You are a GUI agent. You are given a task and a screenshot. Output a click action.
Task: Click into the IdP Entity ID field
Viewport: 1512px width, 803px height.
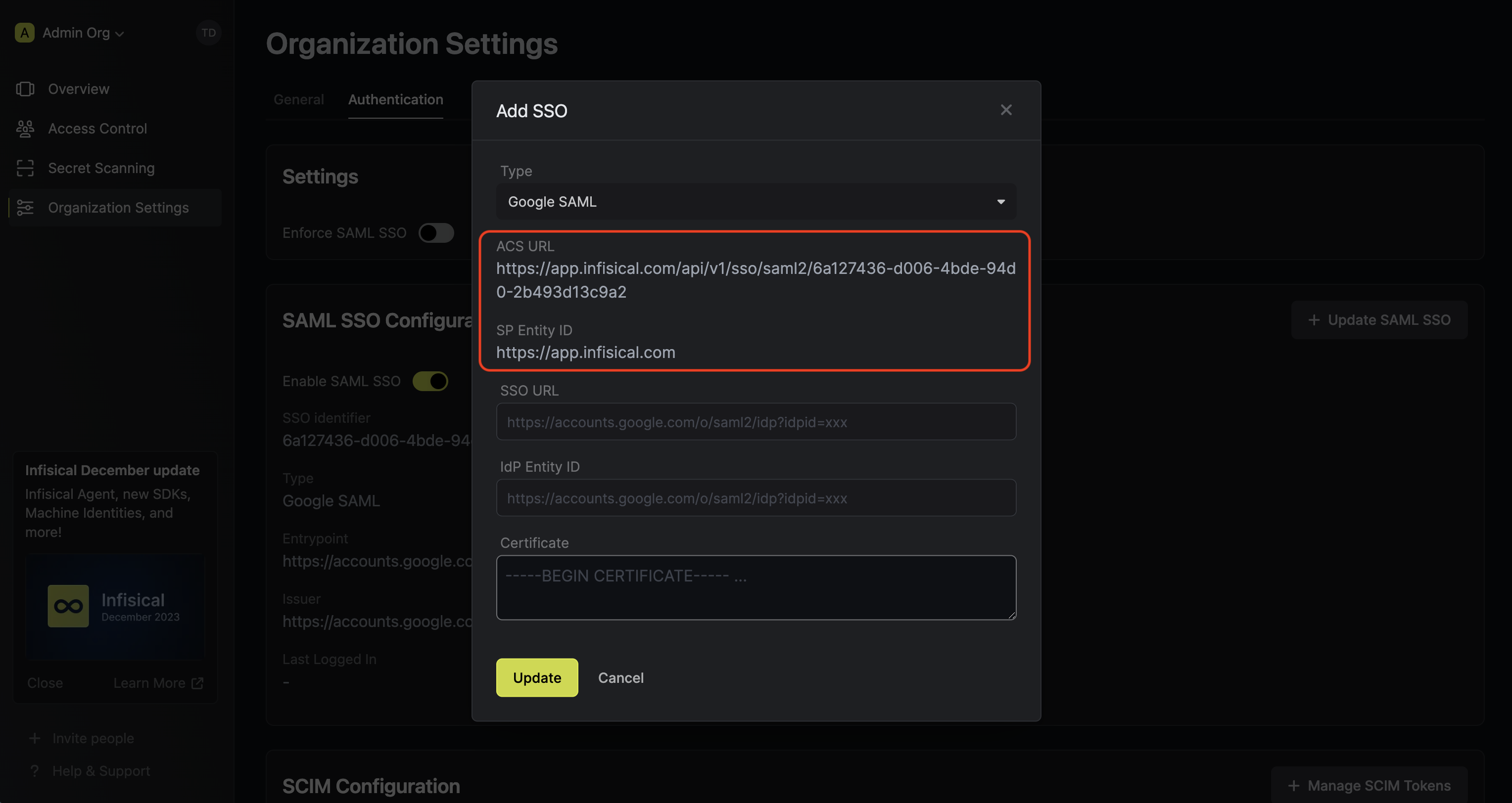point(756,497)
